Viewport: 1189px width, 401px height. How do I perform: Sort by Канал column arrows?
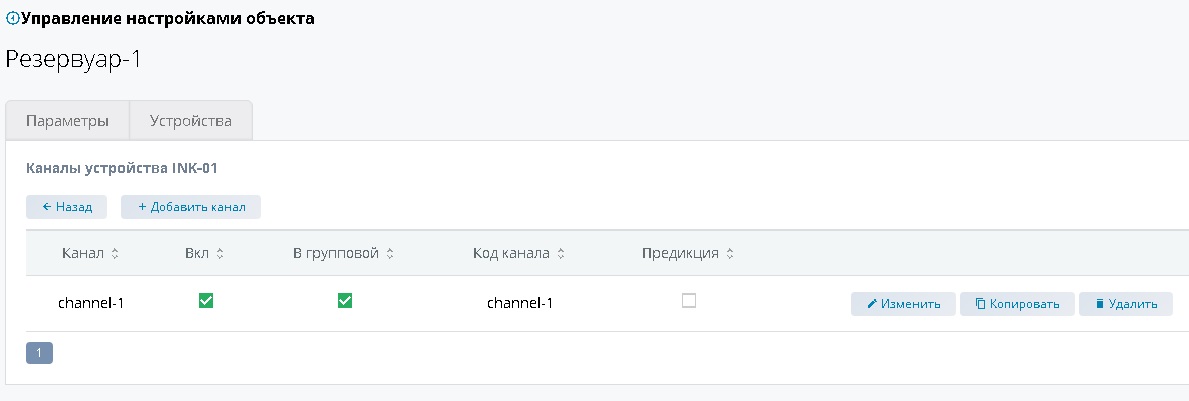pos(115,254)
